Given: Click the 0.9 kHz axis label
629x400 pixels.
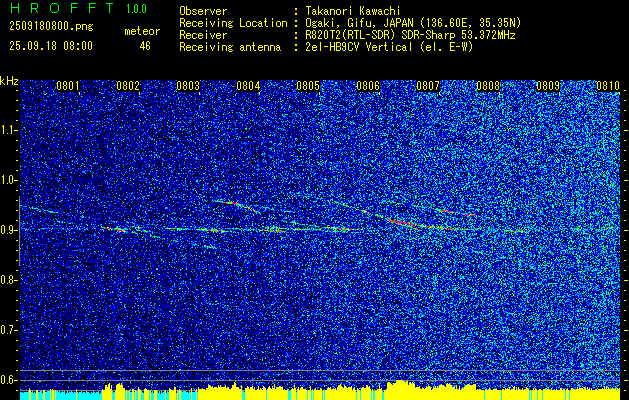Looking at the screenshot, I should (8, 230).
